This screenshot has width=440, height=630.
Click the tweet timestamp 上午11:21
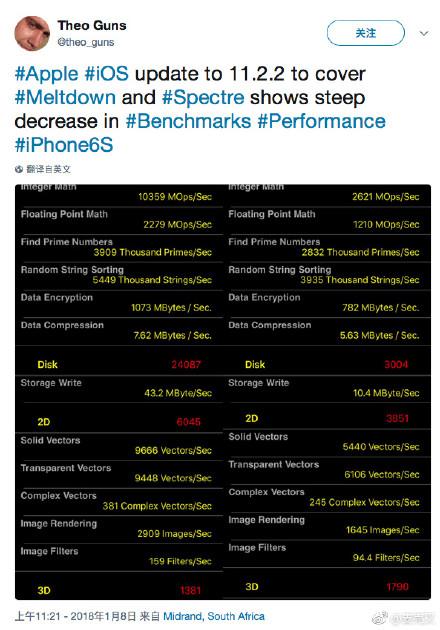coord(40,616)
